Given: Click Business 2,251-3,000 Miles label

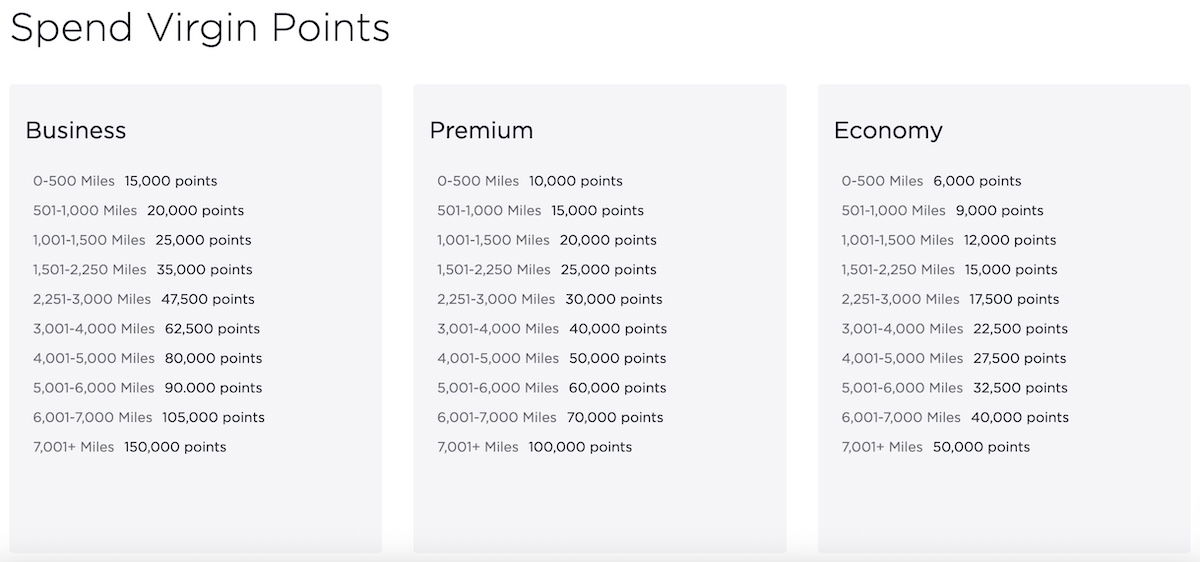Looking at the screenshot, I should pyautogui.click(x=92, y=299).
